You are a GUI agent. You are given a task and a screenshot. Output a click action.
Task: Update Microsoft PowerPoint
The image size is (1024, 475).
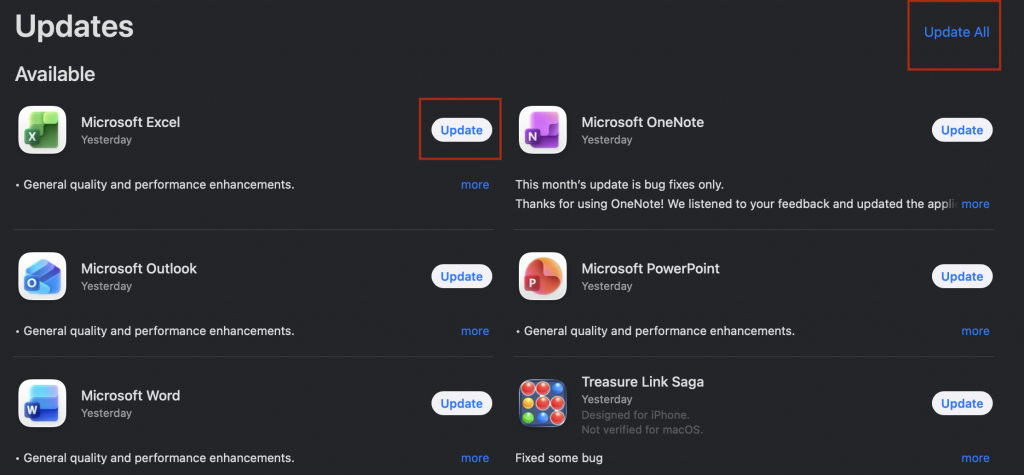click(x=962, y=276)
